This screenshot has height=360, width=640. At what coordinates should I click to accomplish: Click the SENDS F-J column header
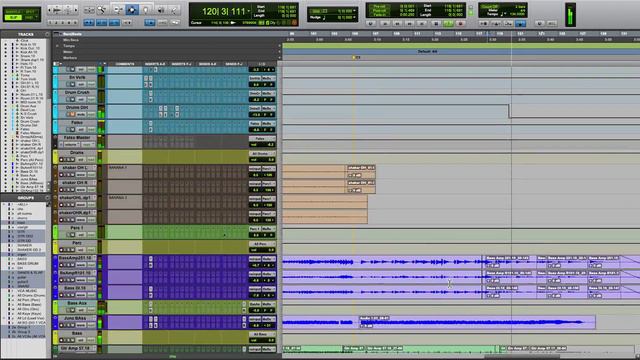tap(234, 64)
